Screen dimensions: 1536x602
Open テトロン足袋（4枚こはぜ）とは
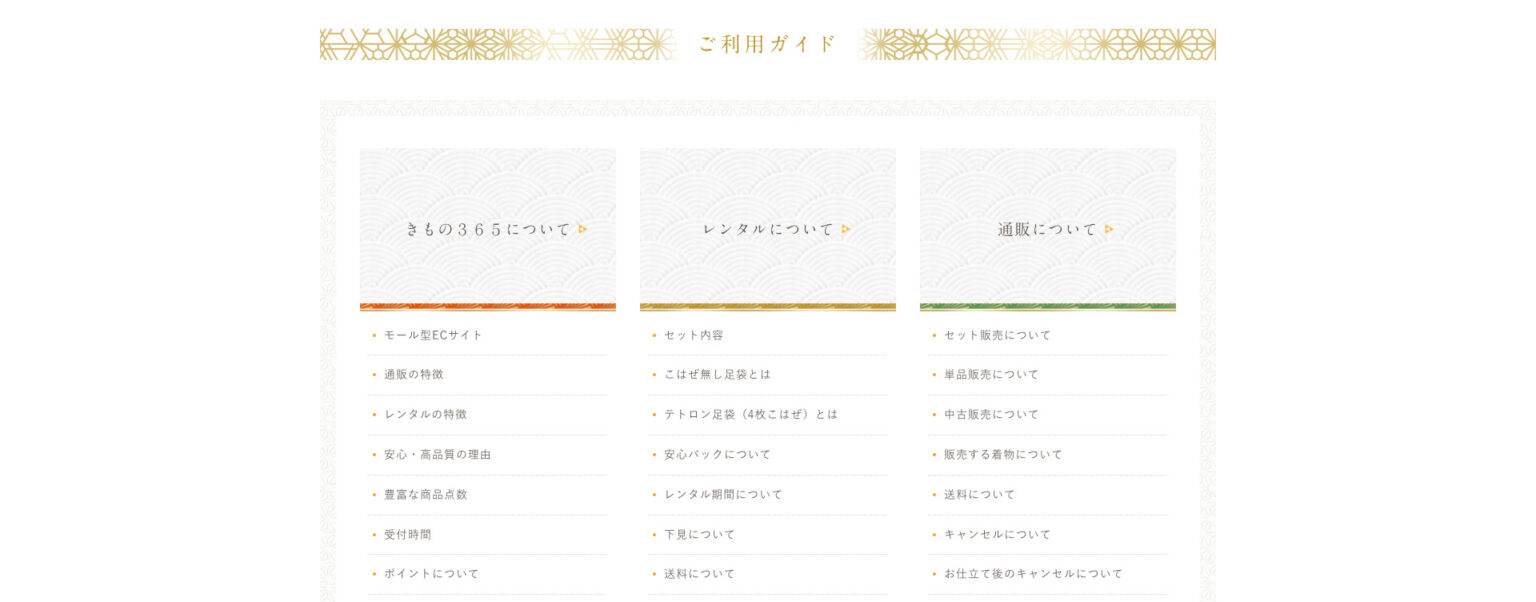(x=752, y=414)
